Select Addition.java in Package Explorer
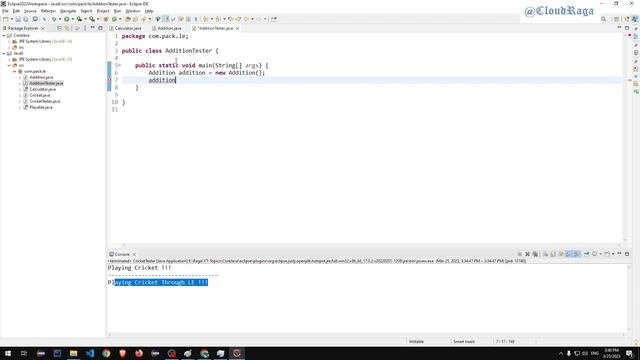The image size is (640, 360). 41,77
